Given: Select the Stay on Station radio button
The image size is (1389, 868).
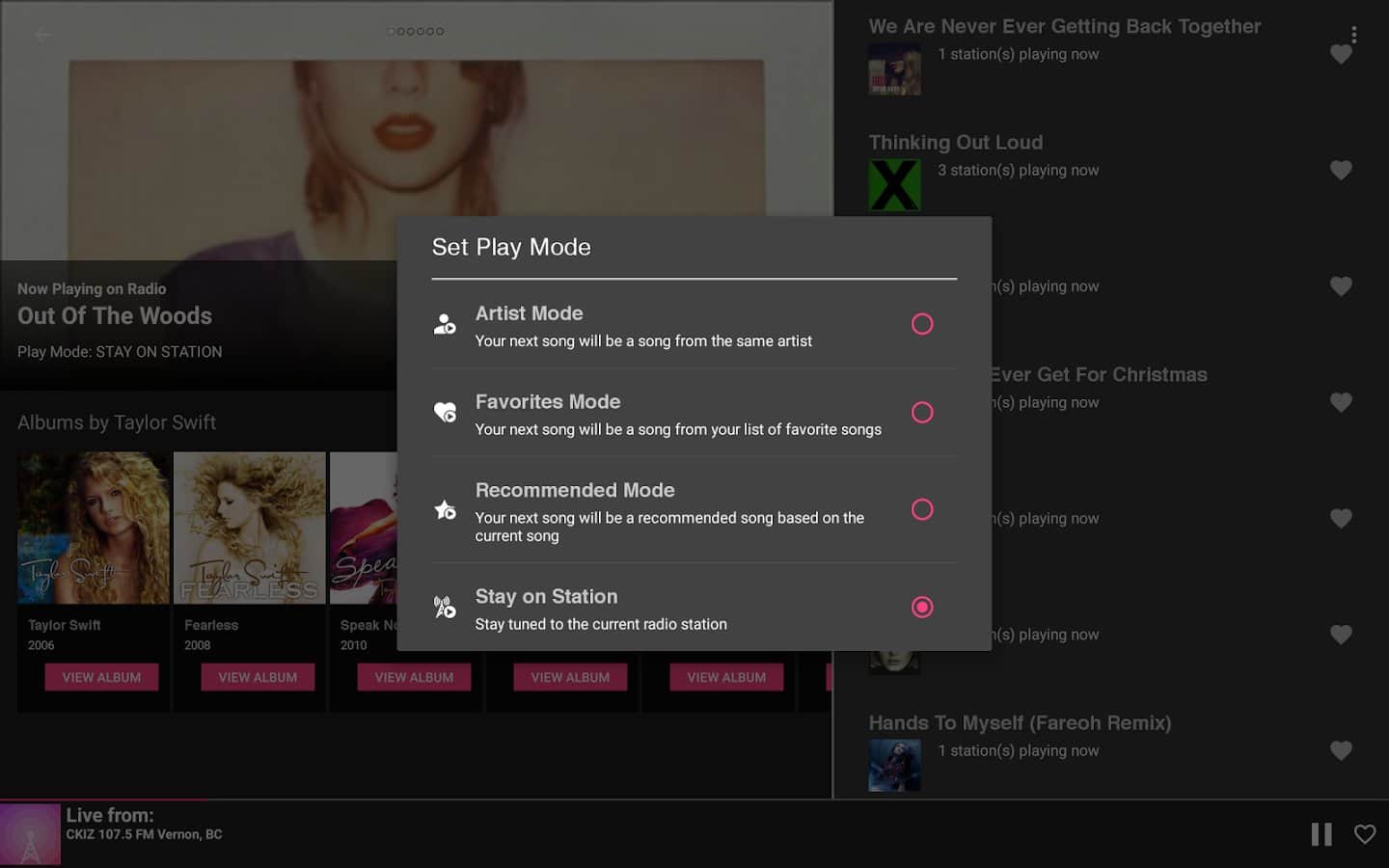Looking at the screenshot, I should (x=922, y=607).
